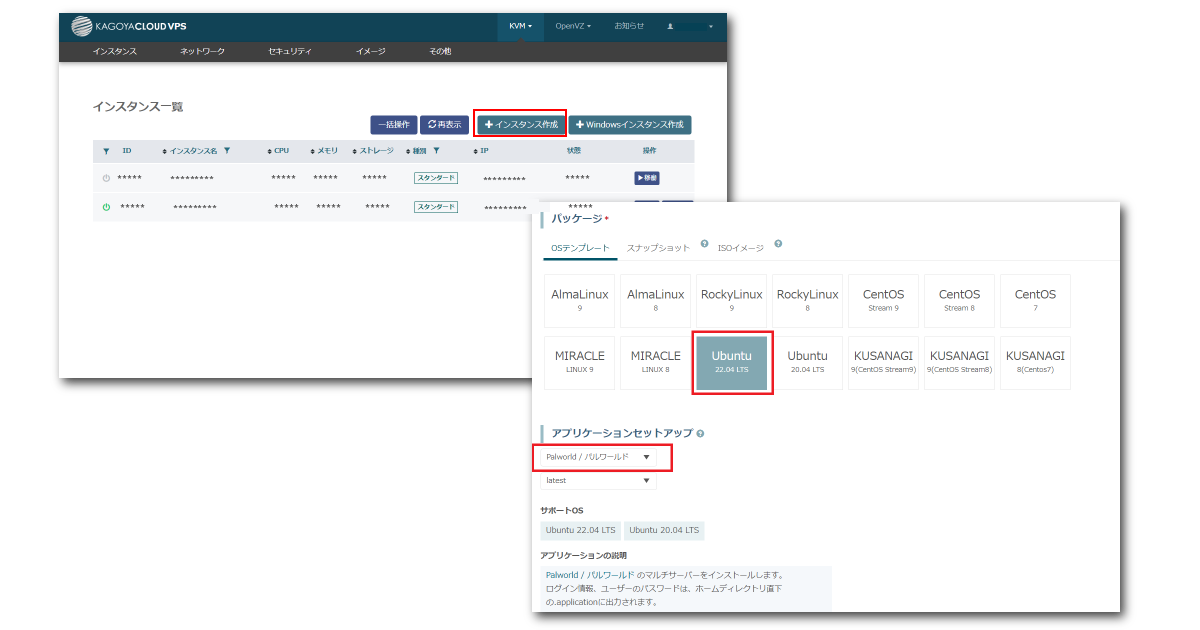Image resolution: width=1200 pixels, height=630 pixels.
Task: Click the gray power icon in first row
Action: click(x=106, y=178)
